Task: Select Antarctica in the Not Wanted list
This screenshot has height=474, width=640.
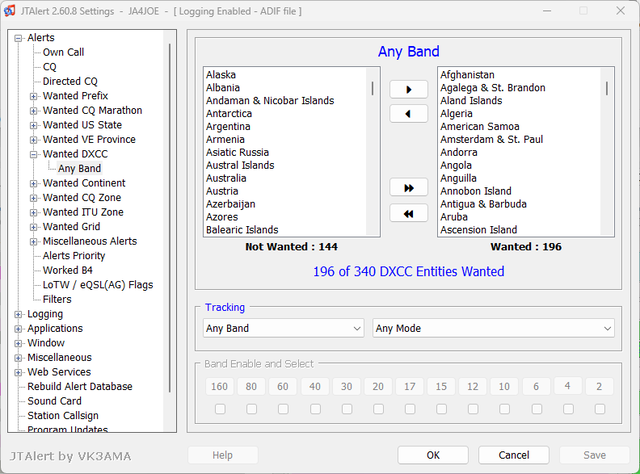Action: point(229,113)
